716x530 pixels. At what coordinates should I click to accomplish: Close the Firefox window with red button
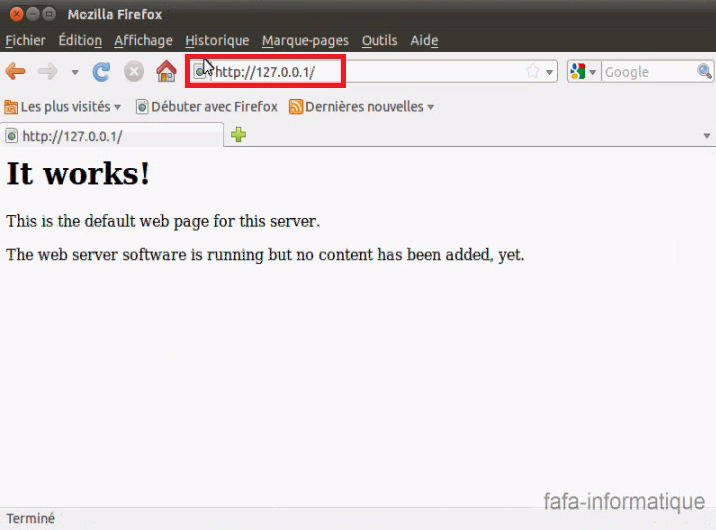pos(16,15)
